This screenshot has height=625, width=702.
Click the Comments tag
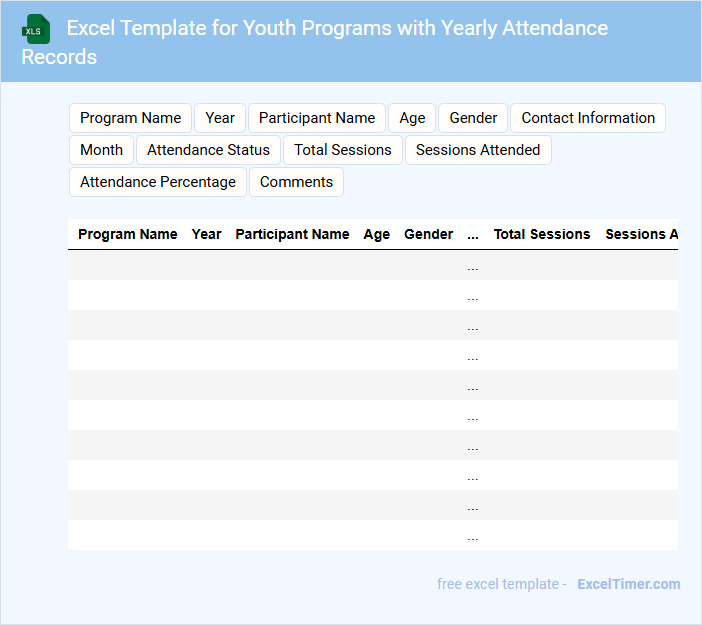pyautogui.click(x=296, y=182)
